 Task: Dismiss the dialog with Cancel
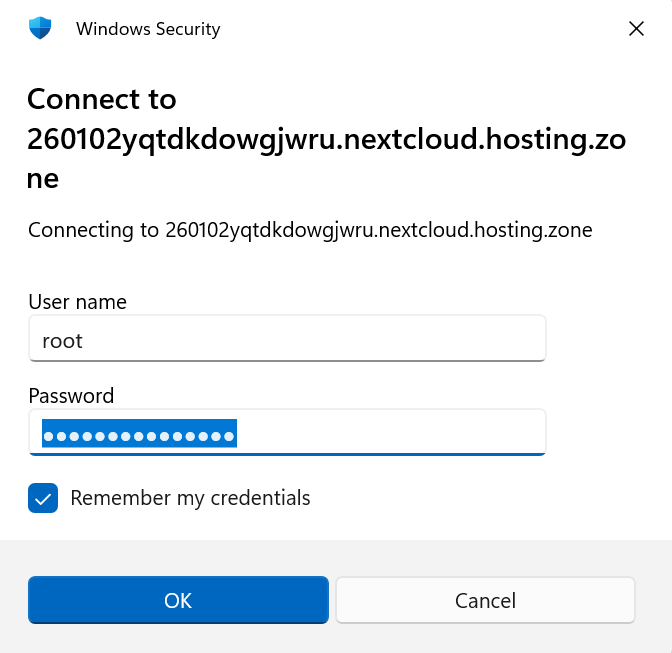tap(485, 600)
